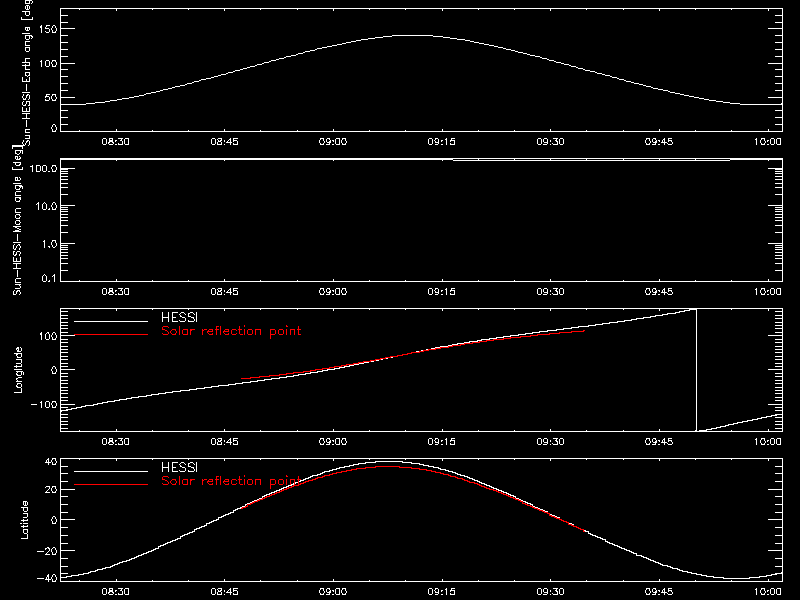Click the red legend line in Latitude plot

point(111,485)
